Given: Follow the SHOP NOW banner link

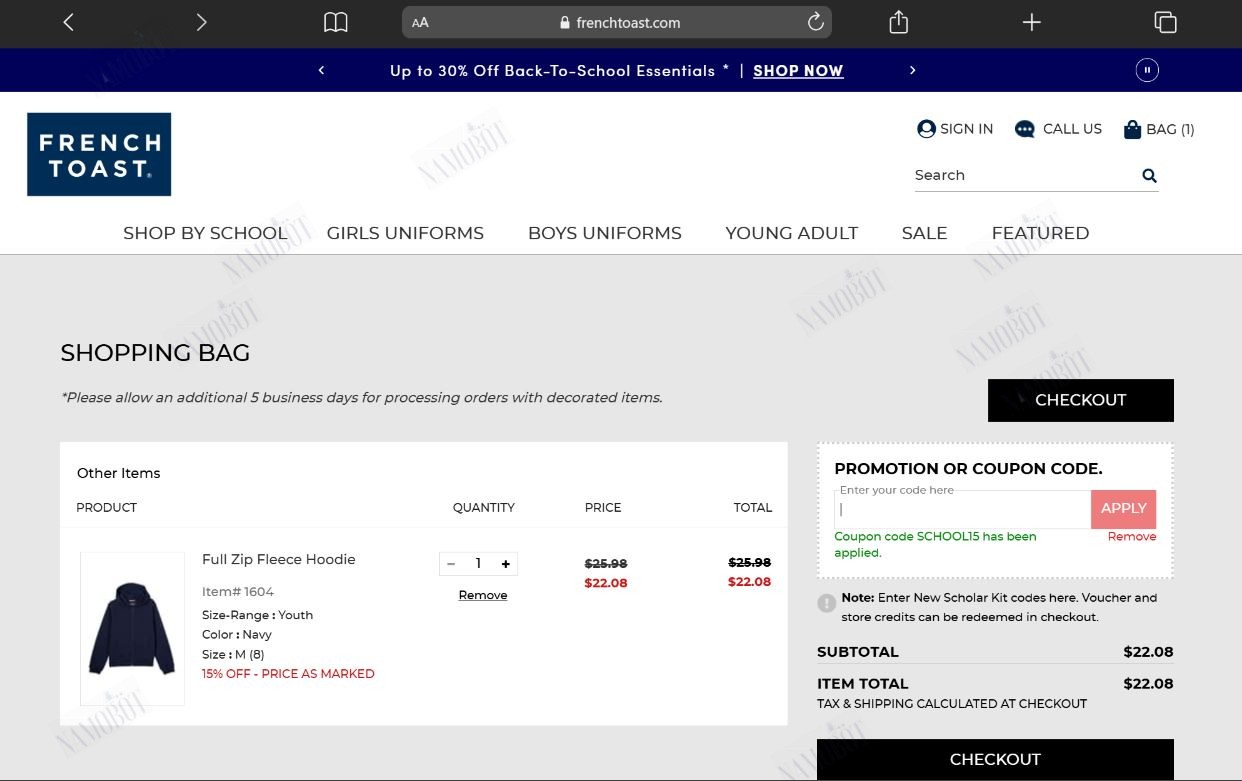Looking at the screenshot, I should [798, 71].
